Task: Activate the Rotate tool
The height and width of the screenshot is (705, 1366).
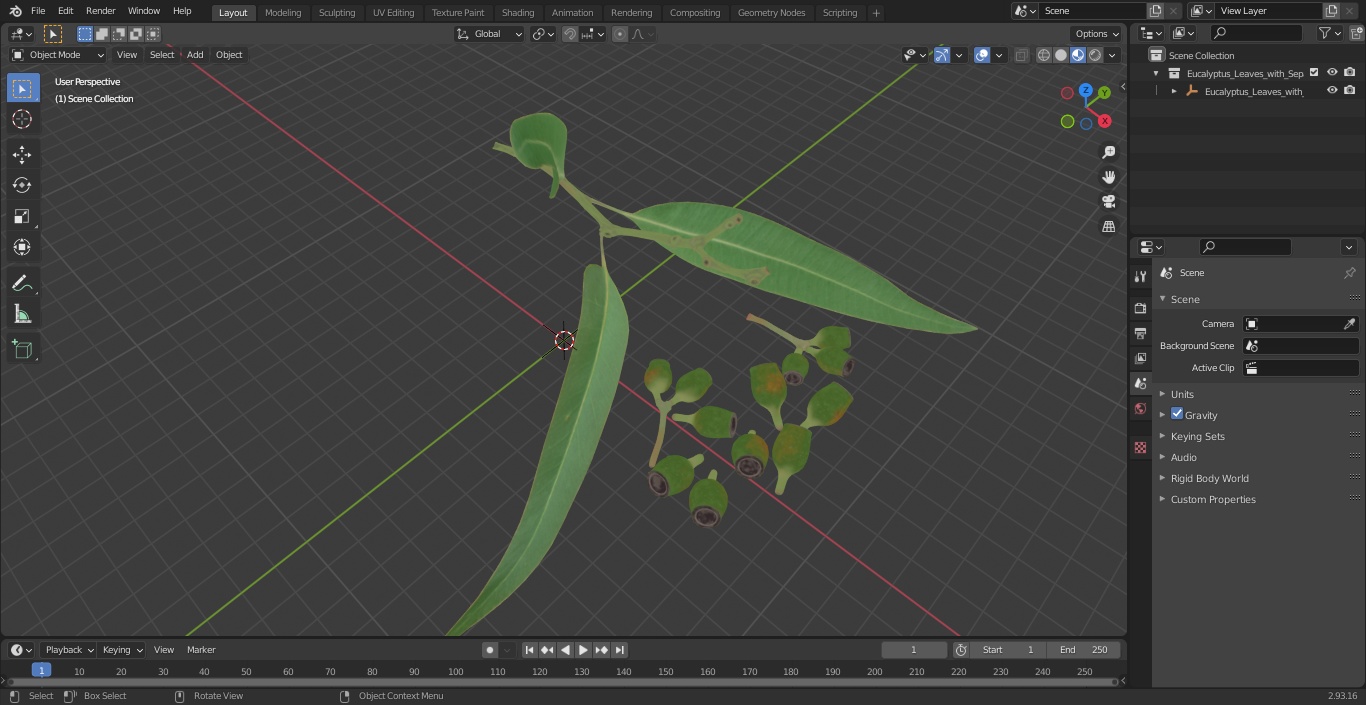Action: [x=22, y=185]
